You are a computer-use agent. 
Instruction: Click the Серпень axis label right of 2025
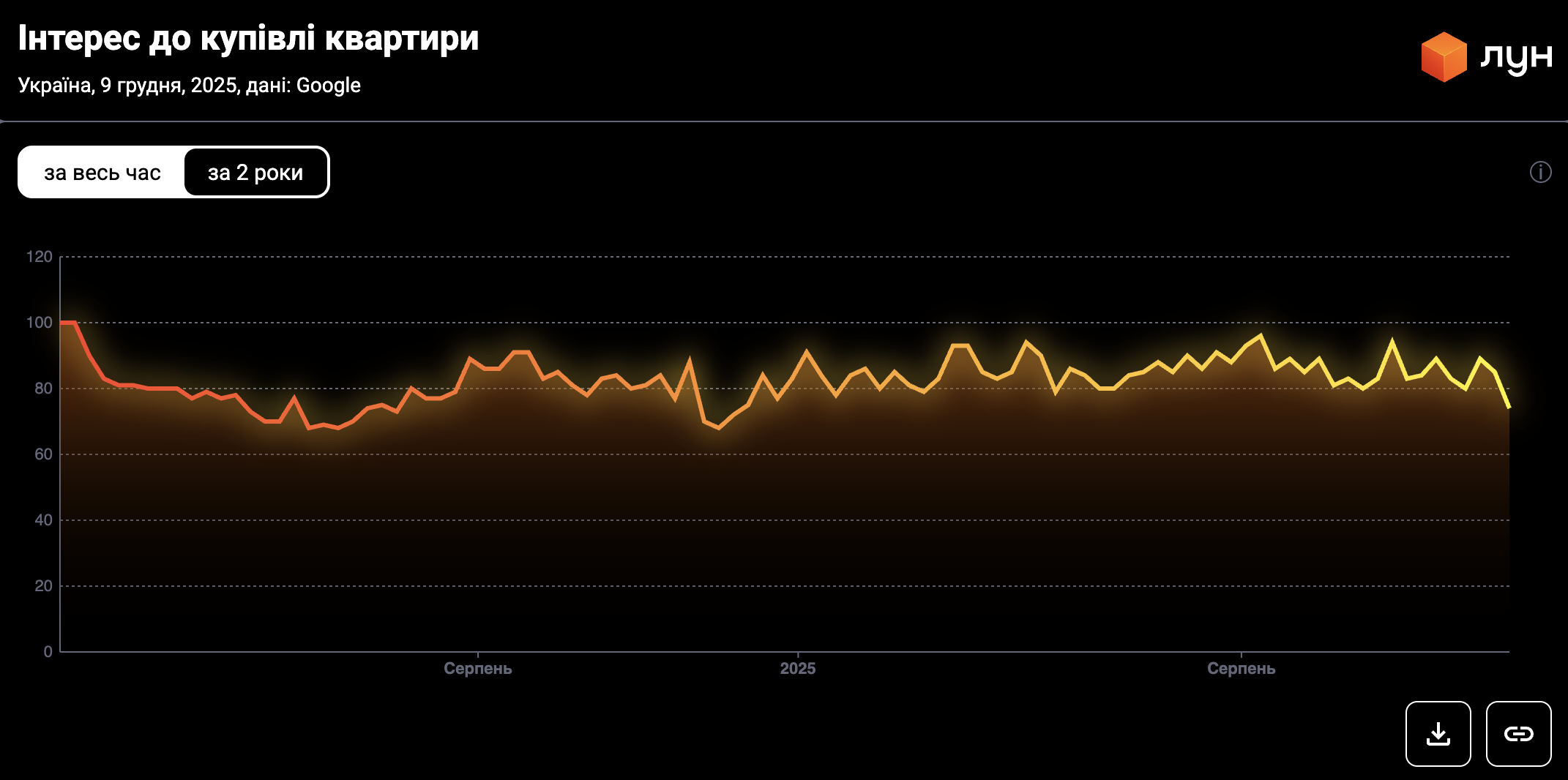[1241, 668]
